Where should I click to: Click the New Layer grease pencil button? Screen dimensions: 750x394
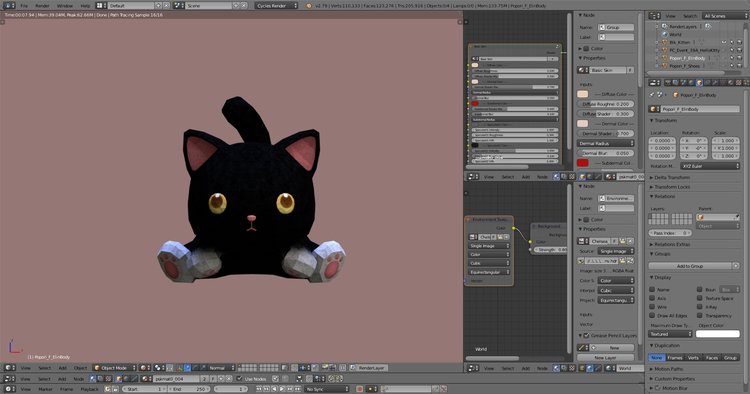pos(606,358)
